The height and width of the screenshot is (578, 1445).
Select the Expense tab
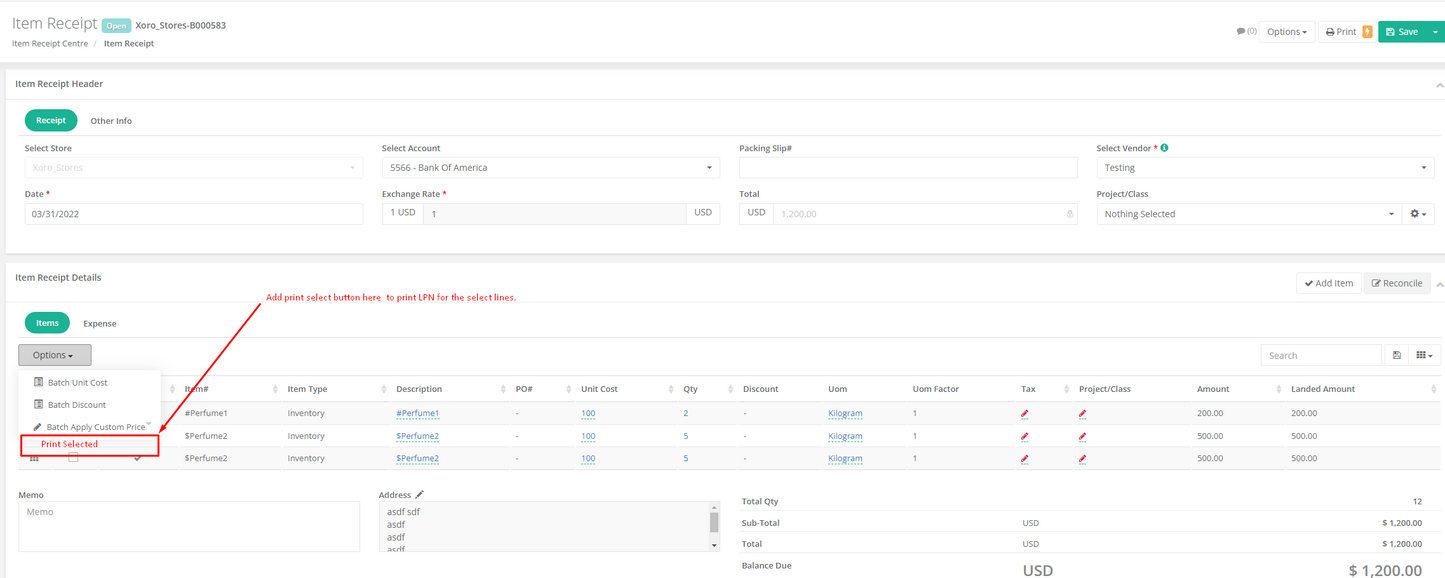click(100, 324)
